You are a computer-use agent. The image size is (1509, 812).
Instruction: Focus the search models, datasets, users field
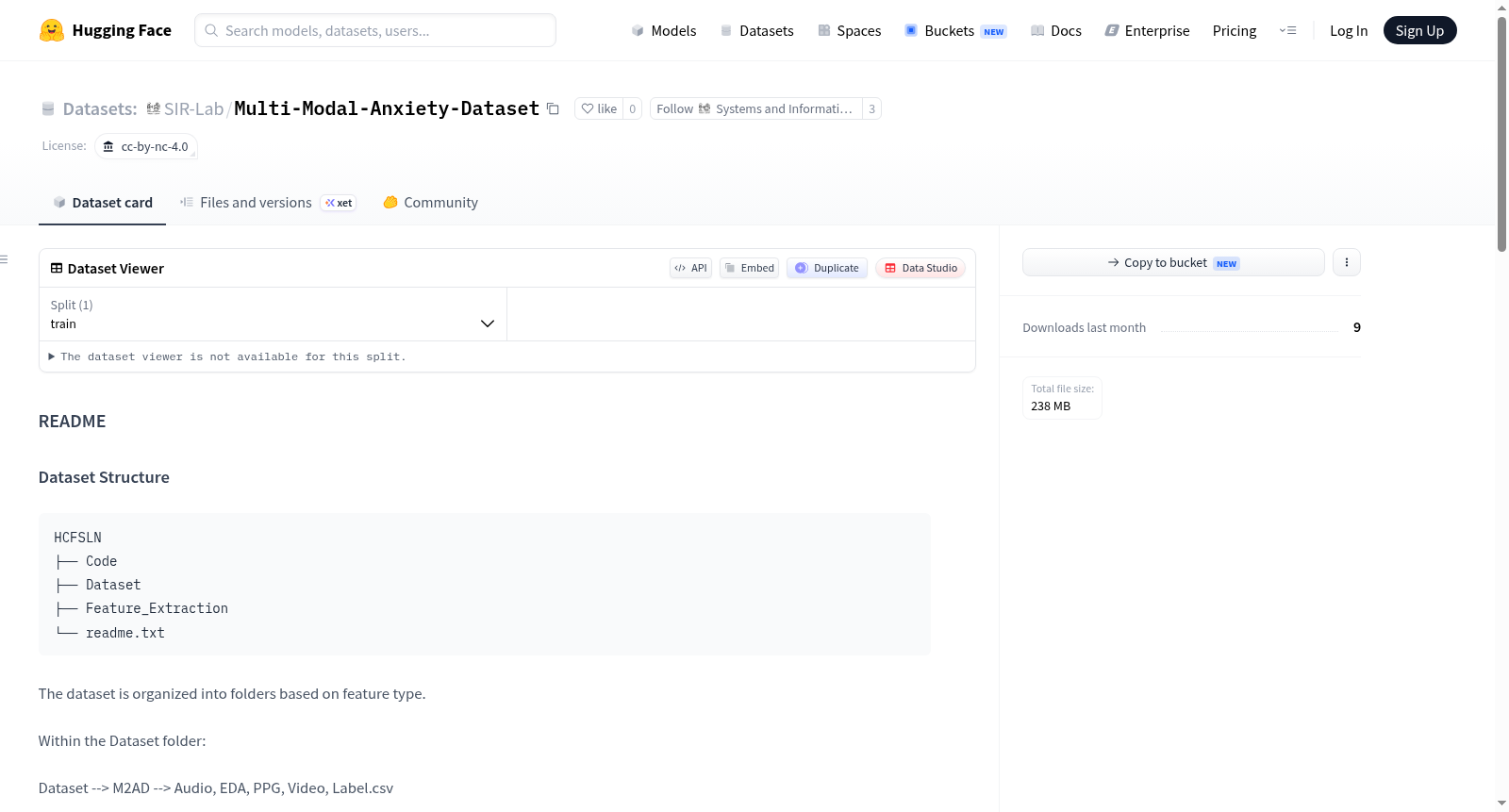pos(375,30)
